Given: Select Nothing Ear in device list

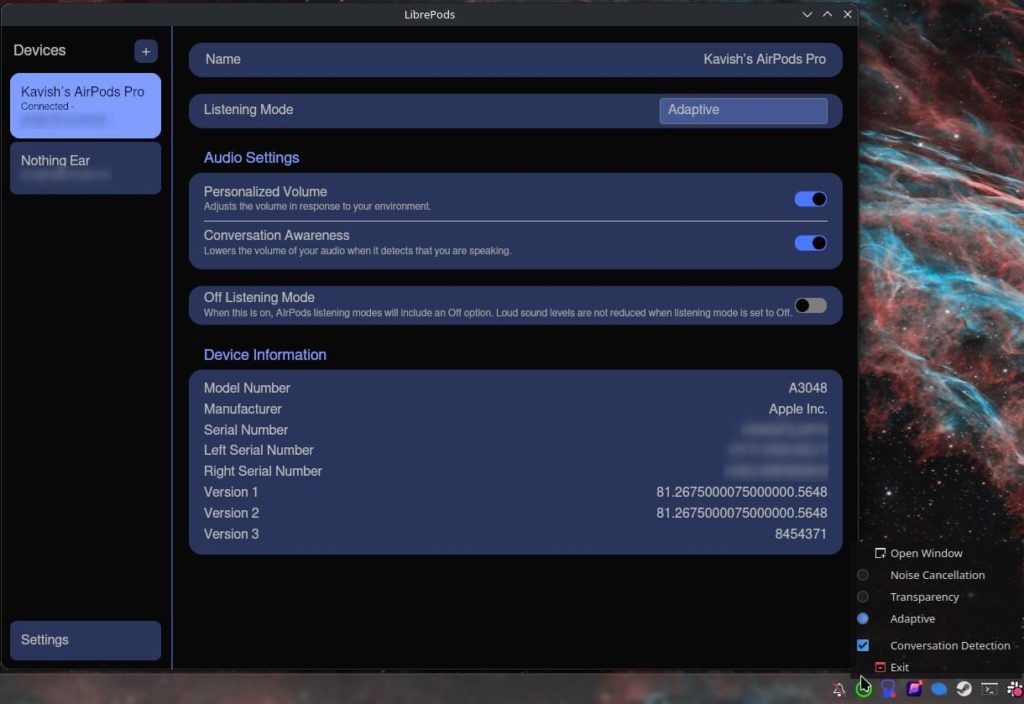Looking at the screenshot, I should click(x=85, y=167).
